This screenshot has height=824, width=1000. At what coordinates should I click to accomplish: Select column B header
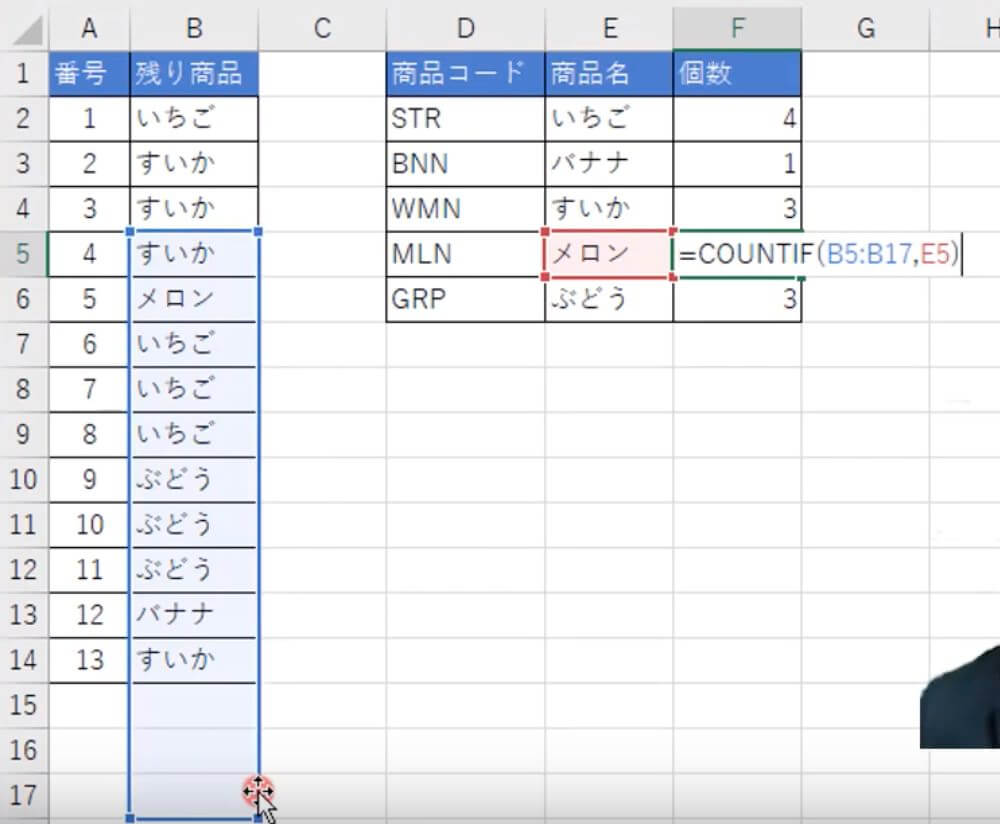194,28
